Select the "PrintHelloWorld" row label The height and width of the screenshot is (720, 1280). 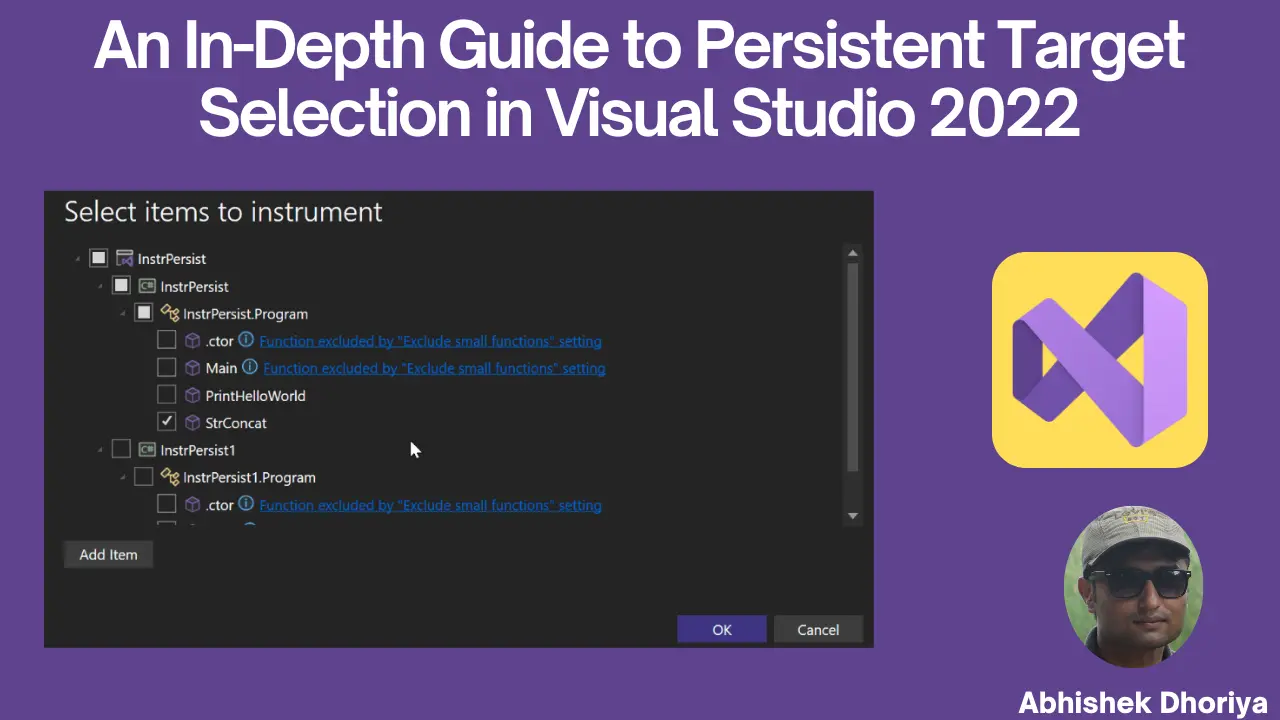255,395
